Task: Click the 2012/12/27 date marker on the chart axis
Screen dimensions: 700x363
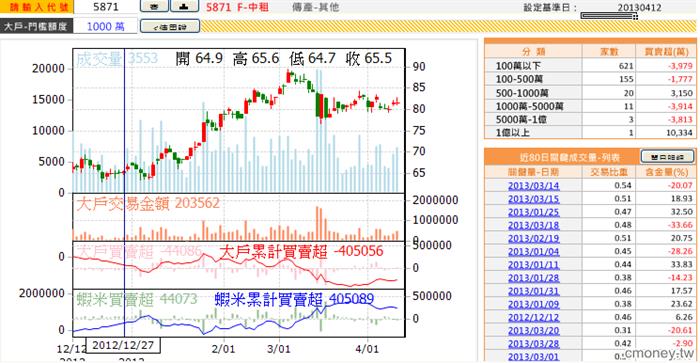Action: tap(123, 345)
